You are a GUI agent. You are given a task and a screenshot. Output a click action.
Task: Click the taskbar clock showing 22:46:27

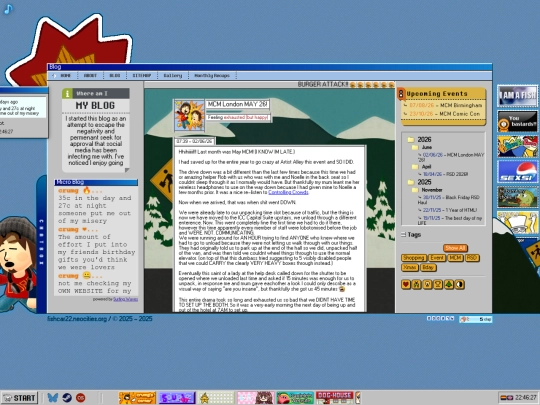tap(526, 397)
